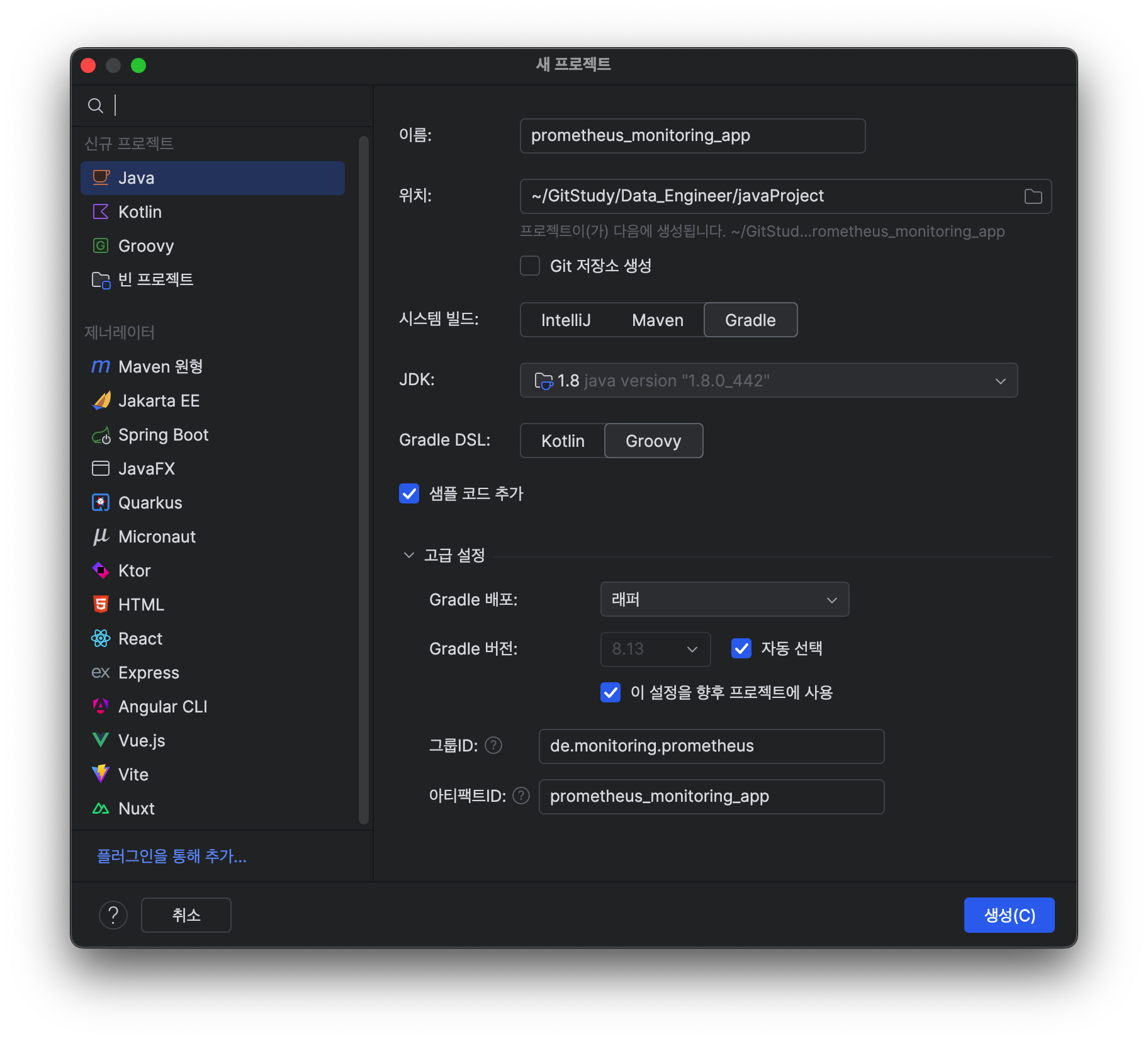Select Spring Boot generator

(213, 435)
